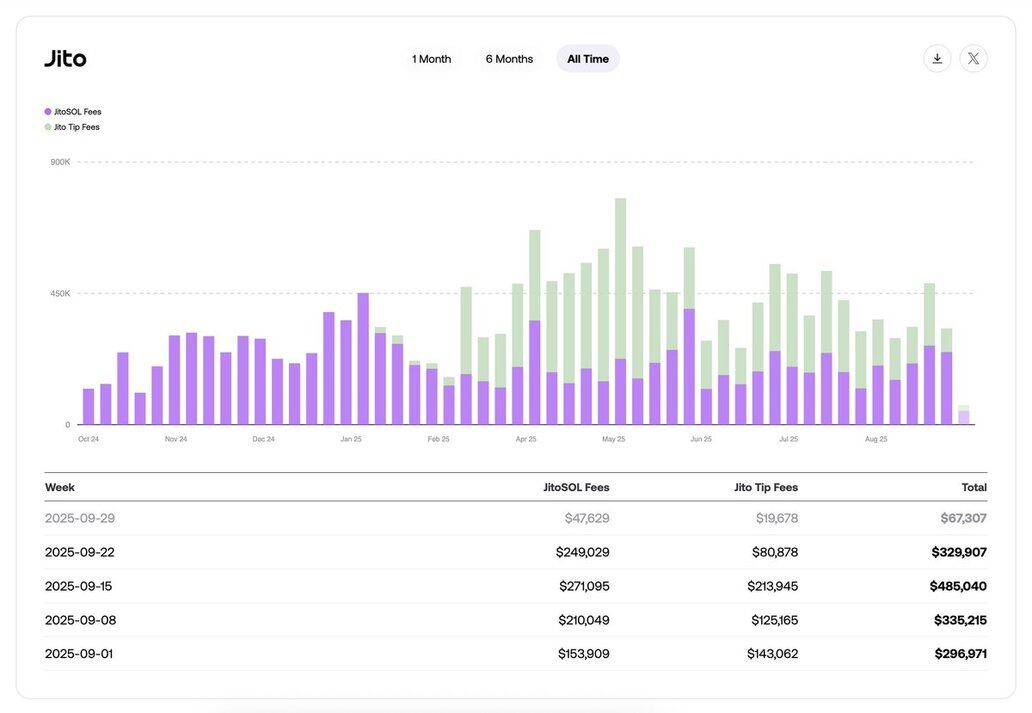
Task: Choose the All Time range tab
Action: (588, 59)
